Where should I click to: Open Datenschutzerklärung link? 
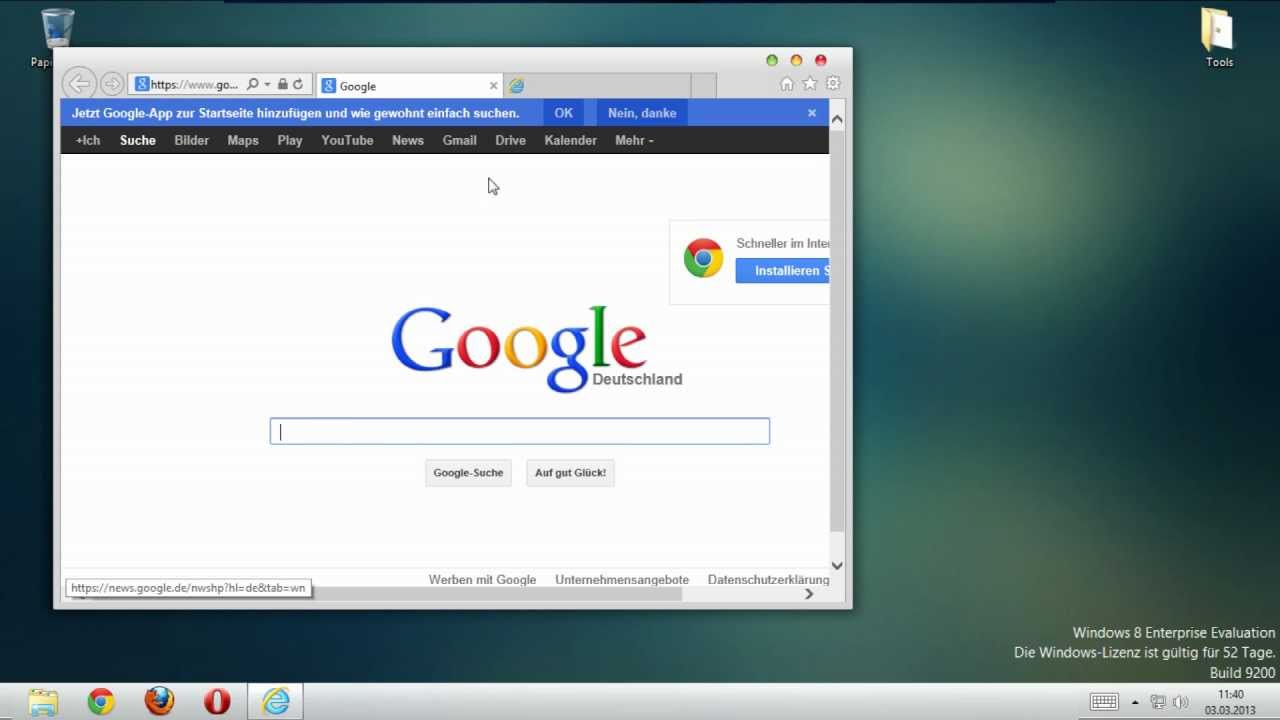click(768, 579)
